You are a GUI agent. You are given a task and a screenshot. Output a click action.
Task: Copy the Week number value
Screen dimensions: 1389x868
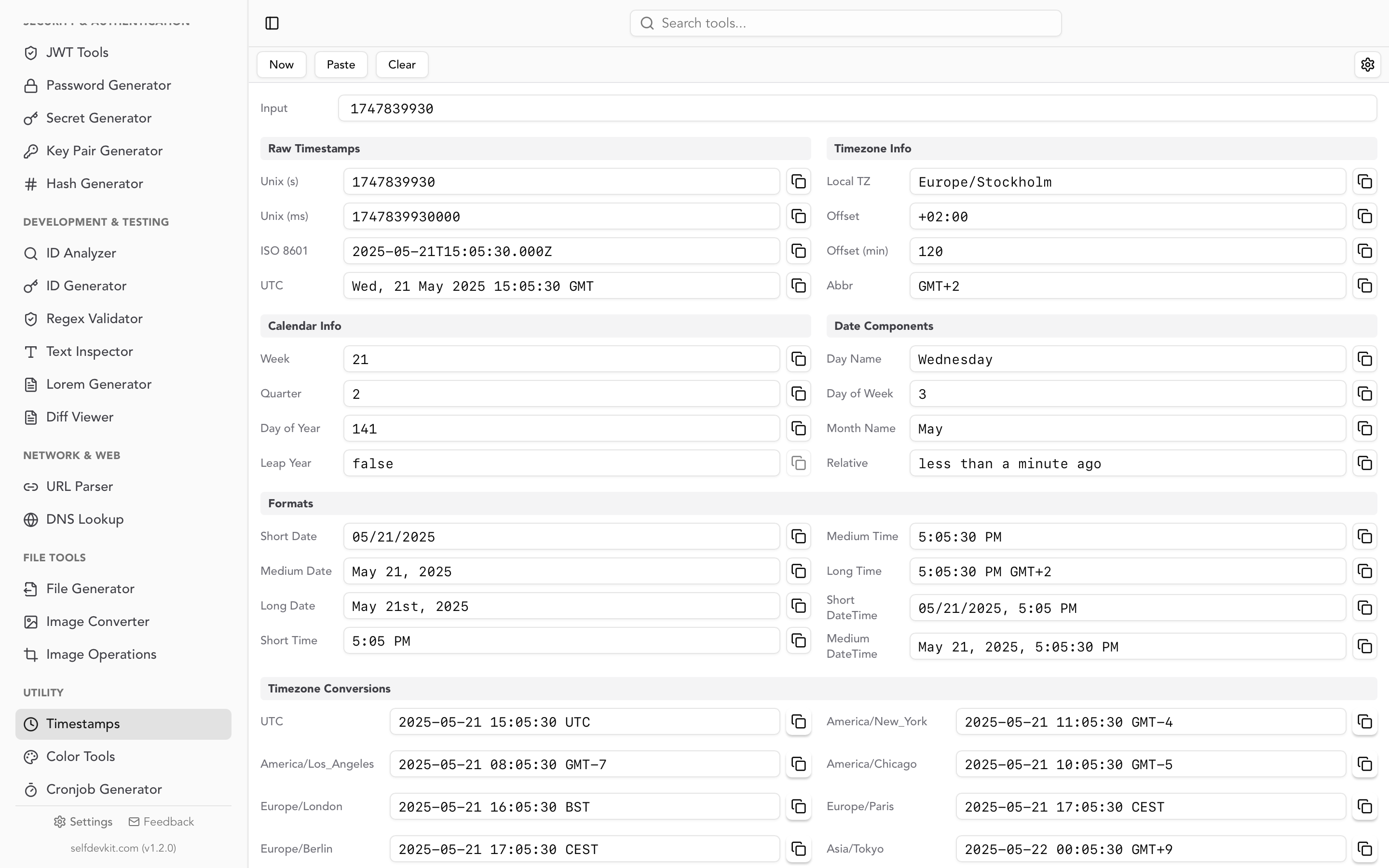pos(798,359)
